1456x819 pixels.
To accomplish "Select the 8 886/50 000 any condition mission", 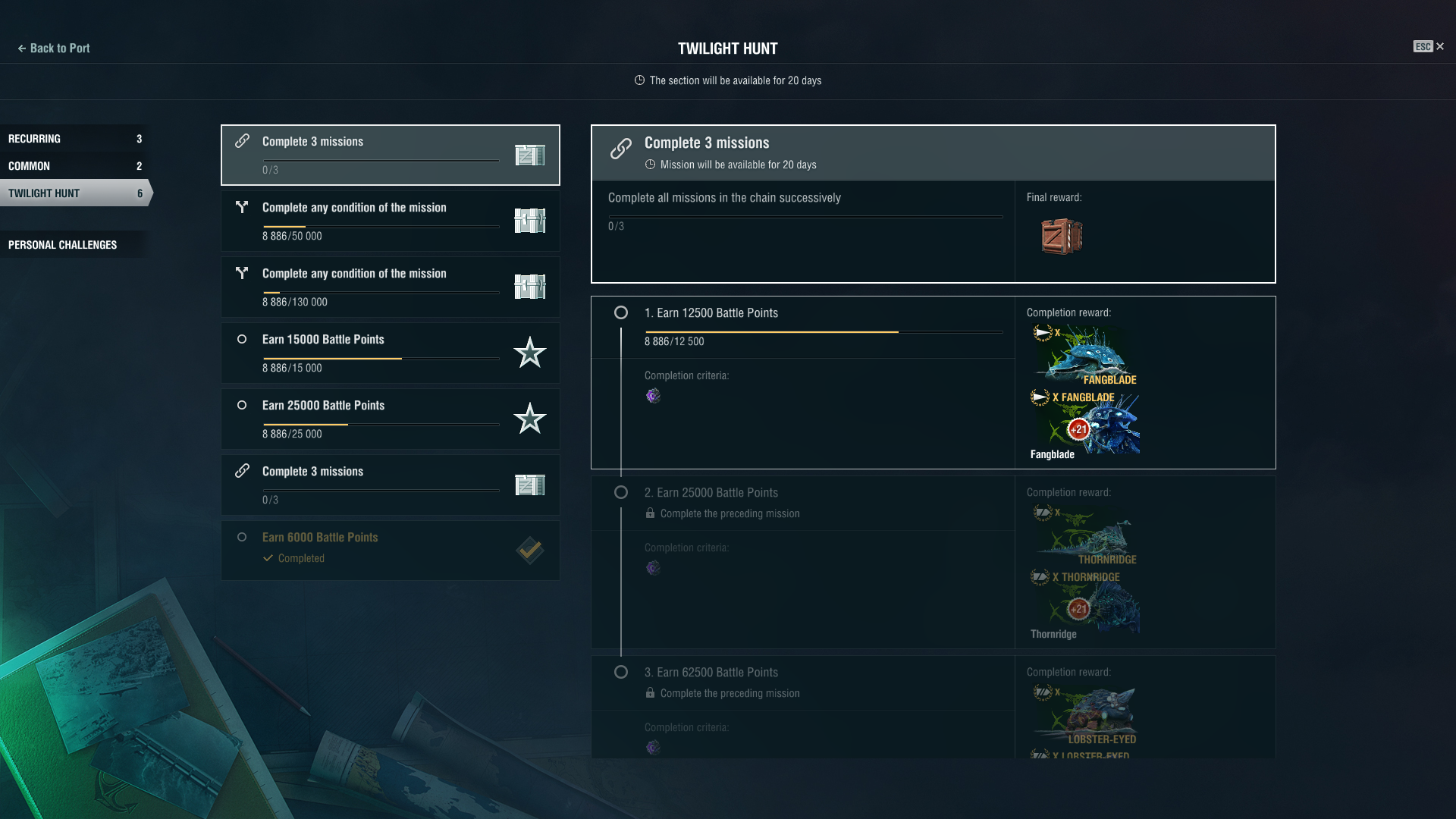I will [x=391, y=221].
